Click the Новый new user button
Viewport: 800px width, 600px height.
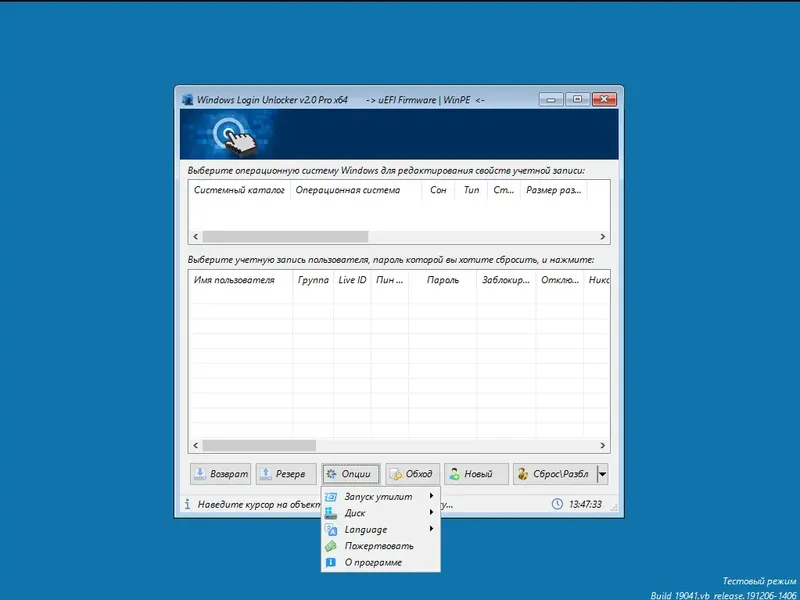[476, 474]
